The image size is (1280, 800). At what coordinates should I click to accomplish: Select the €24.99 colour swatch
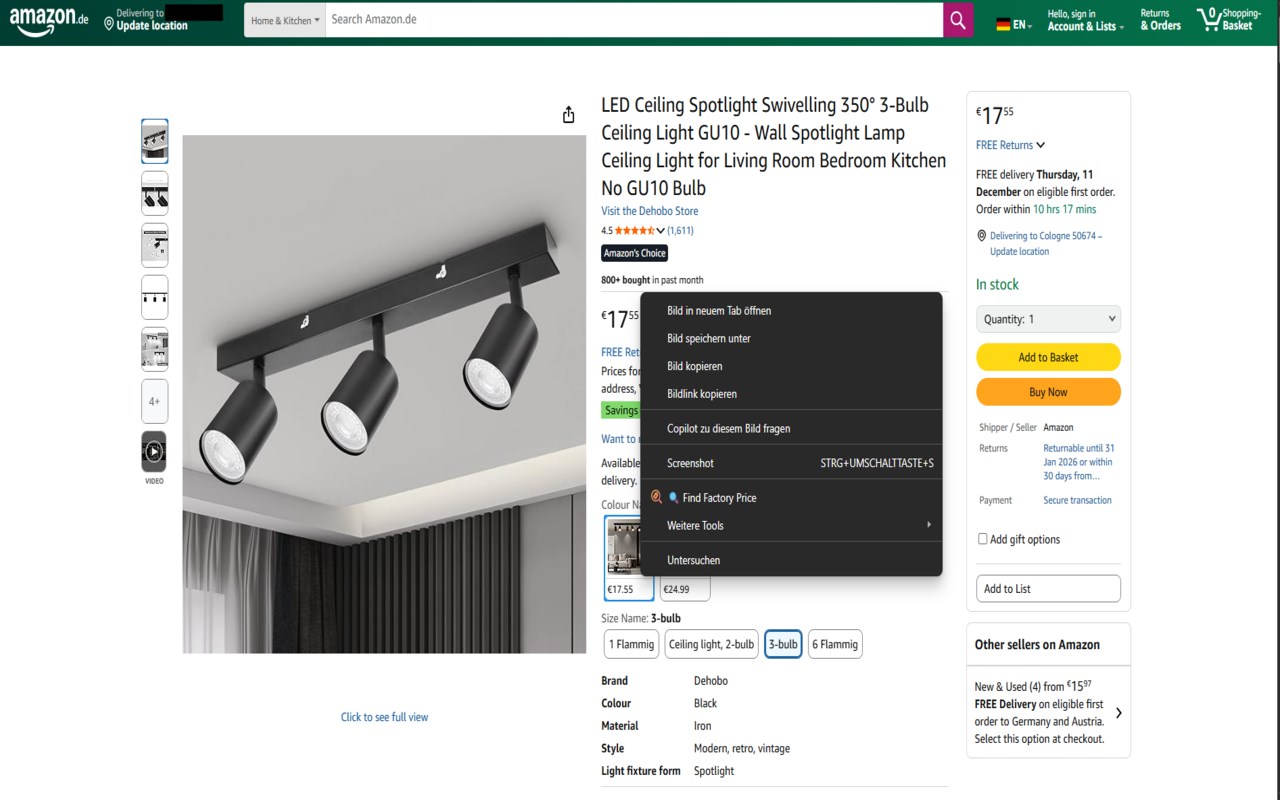pos(685,589)
